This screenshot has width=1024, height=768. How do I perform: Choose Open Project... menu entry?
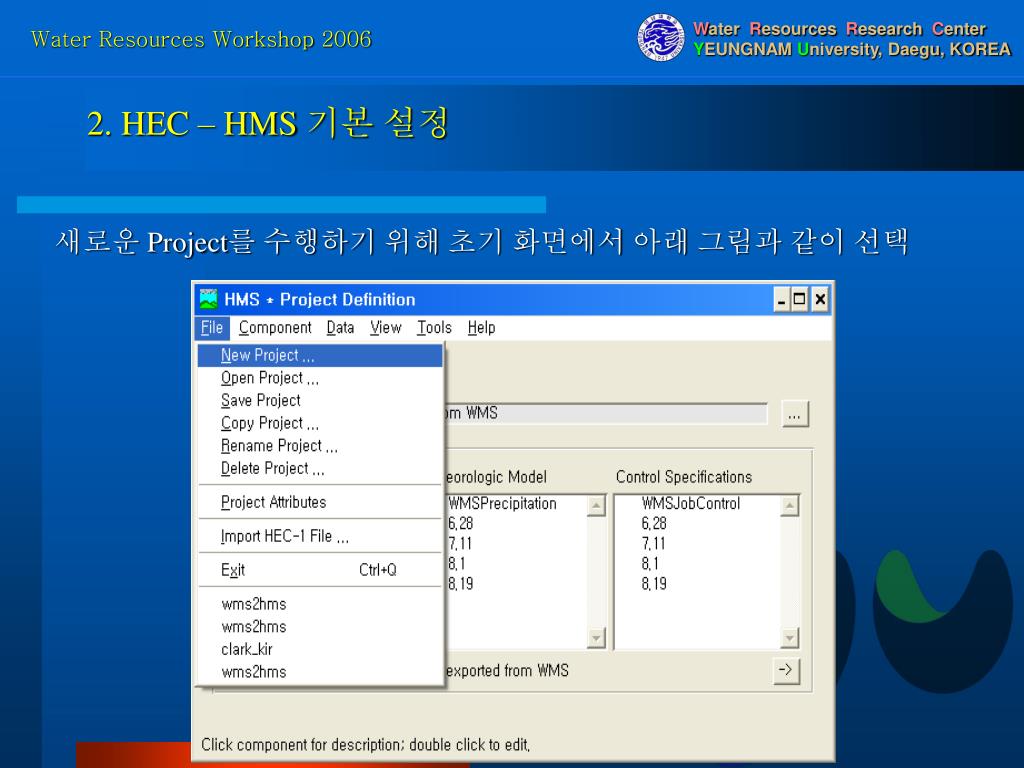pos(320,378)
